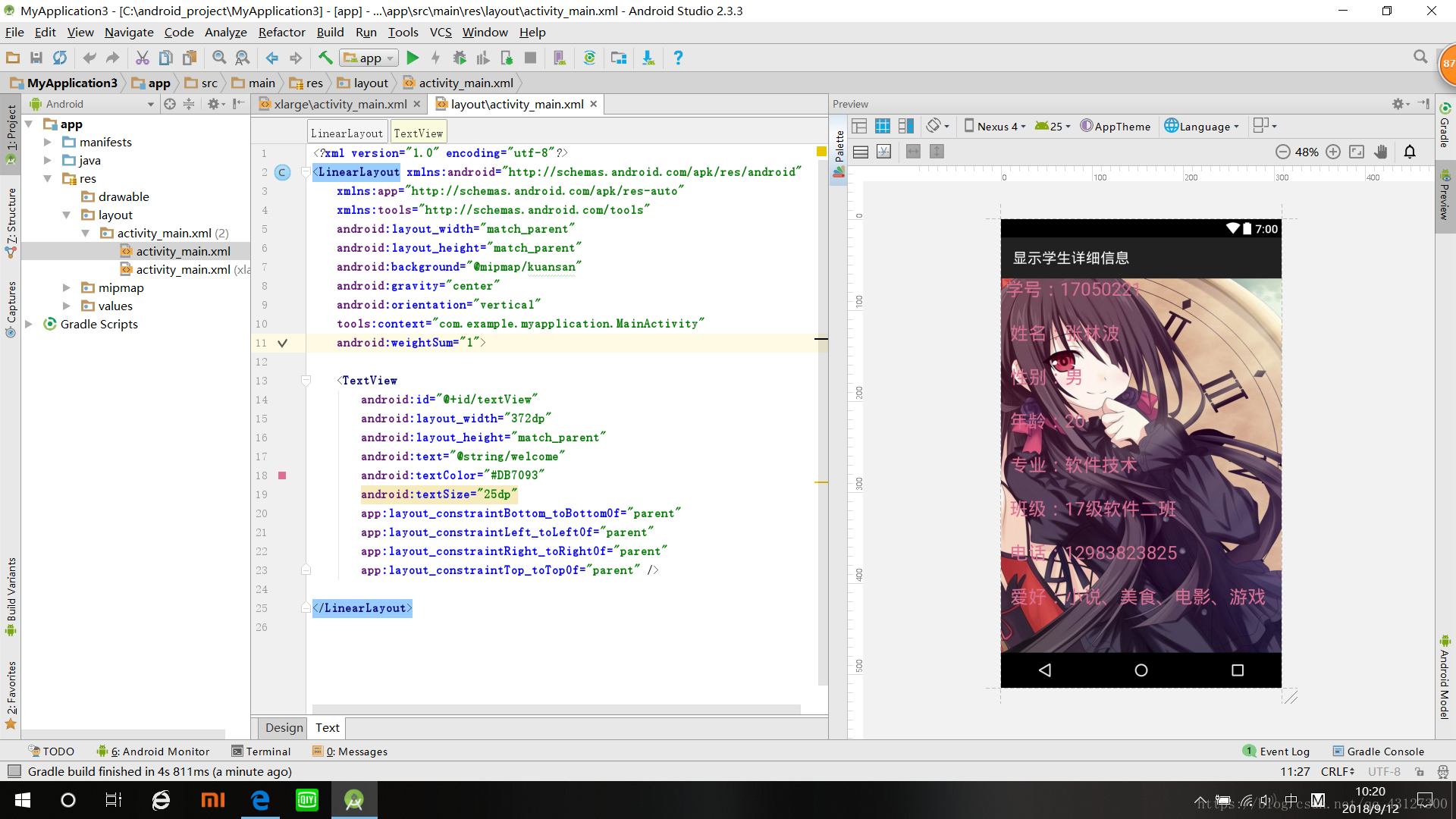Click the preview notifications bell icon

pos(1410,152)
